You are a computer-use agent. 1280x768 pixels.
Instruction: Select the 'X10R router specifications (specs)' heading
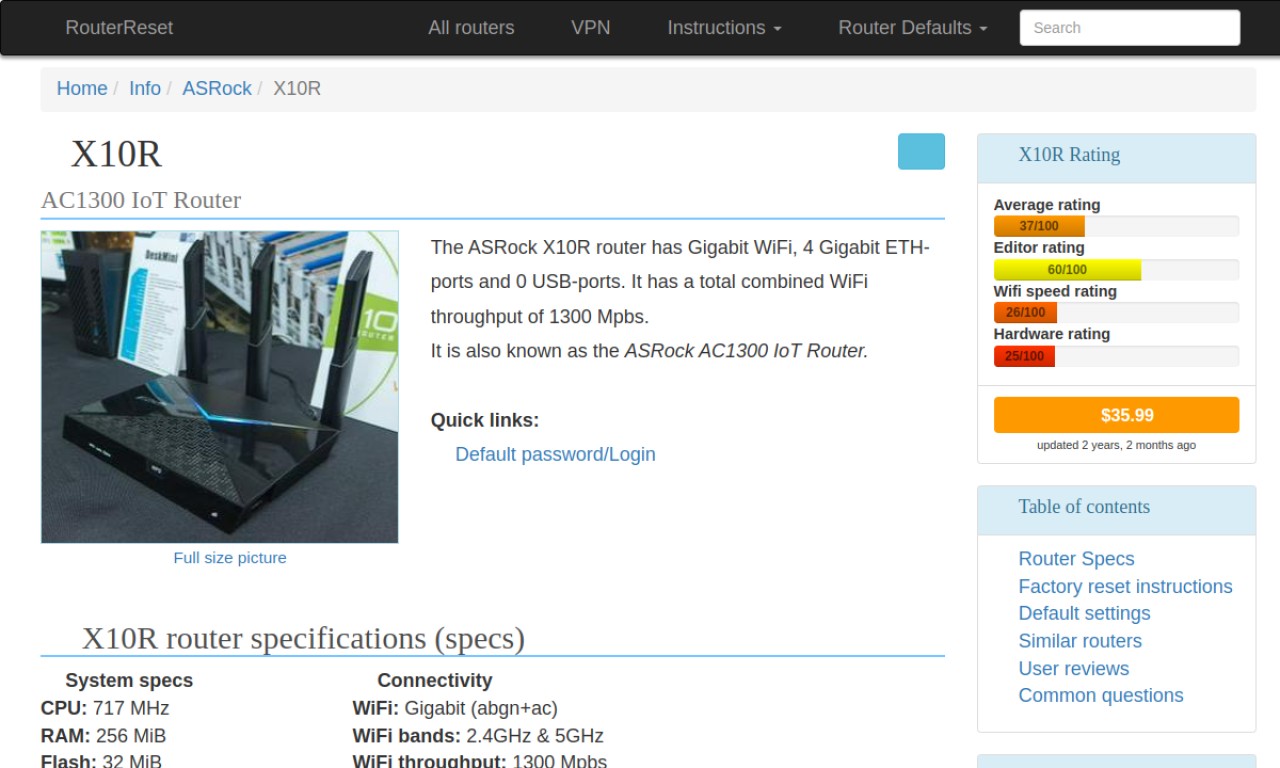tap(303, 638)
